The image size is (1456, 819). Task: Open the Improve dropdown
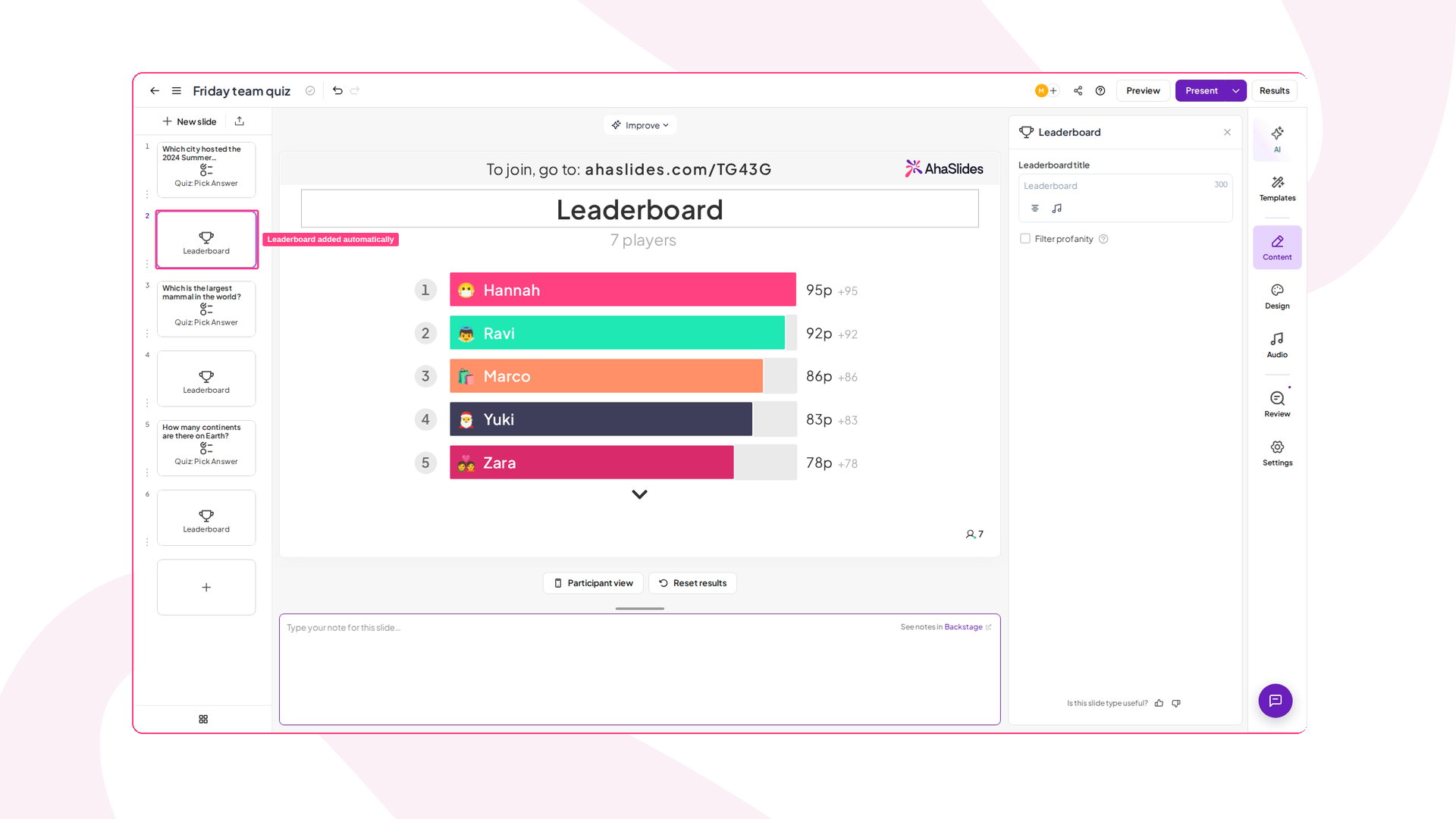(640, 125)
